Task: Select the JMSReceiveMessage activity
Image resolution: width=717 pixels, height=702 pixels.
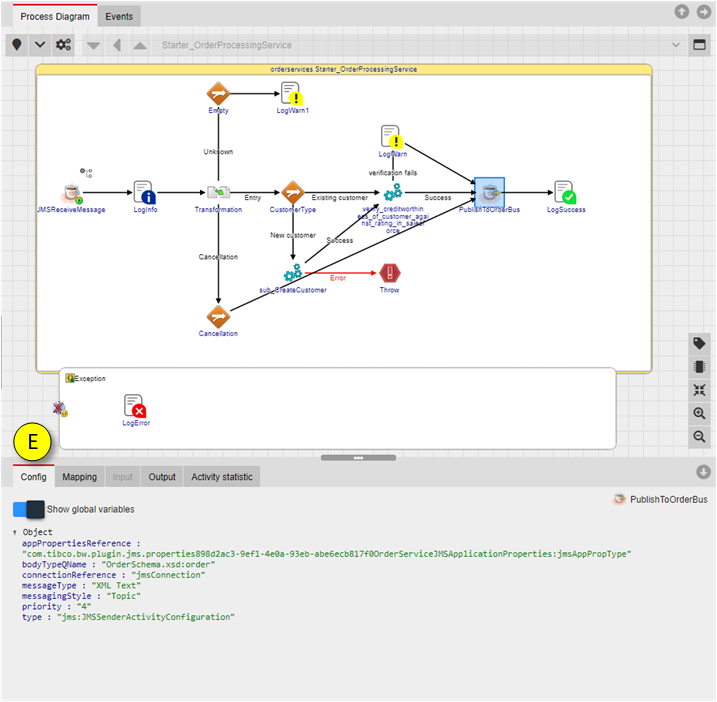Action: 71,193
